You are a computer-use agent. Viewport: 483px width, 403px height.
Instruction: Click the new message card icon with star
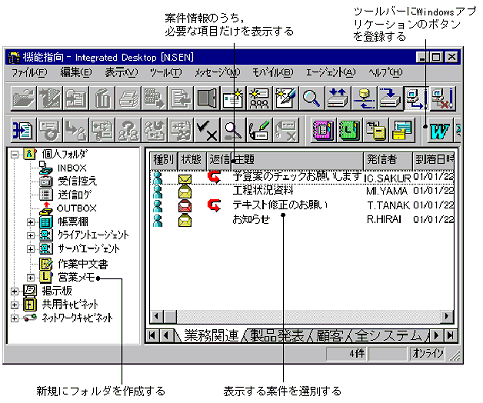pyautogui.click(x=232, y=99)
